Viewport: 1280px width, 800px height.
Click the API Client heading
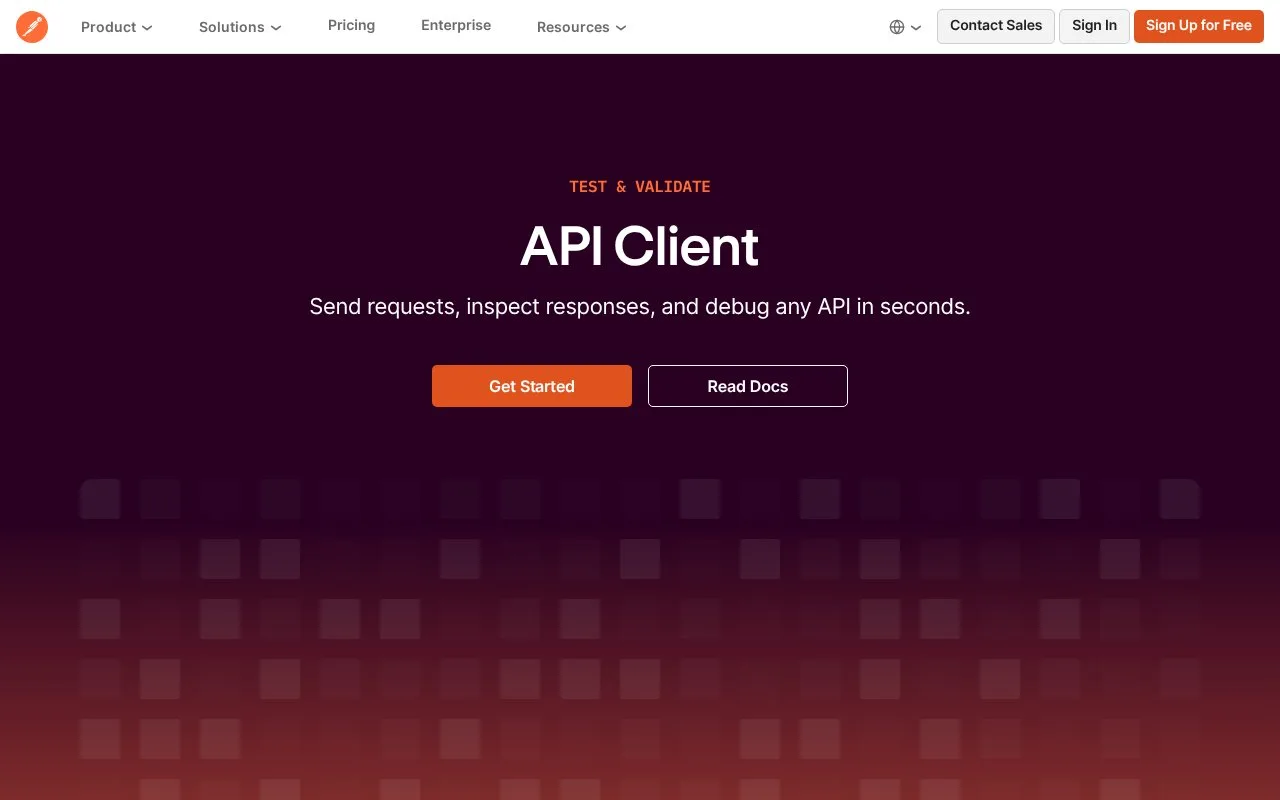640,246
